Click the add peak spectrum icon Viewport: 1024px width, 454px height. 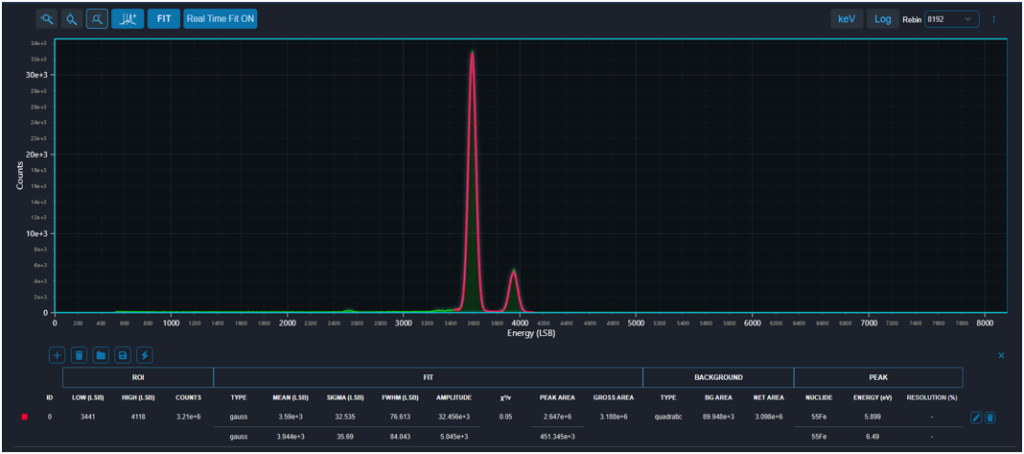click(127, 19)
